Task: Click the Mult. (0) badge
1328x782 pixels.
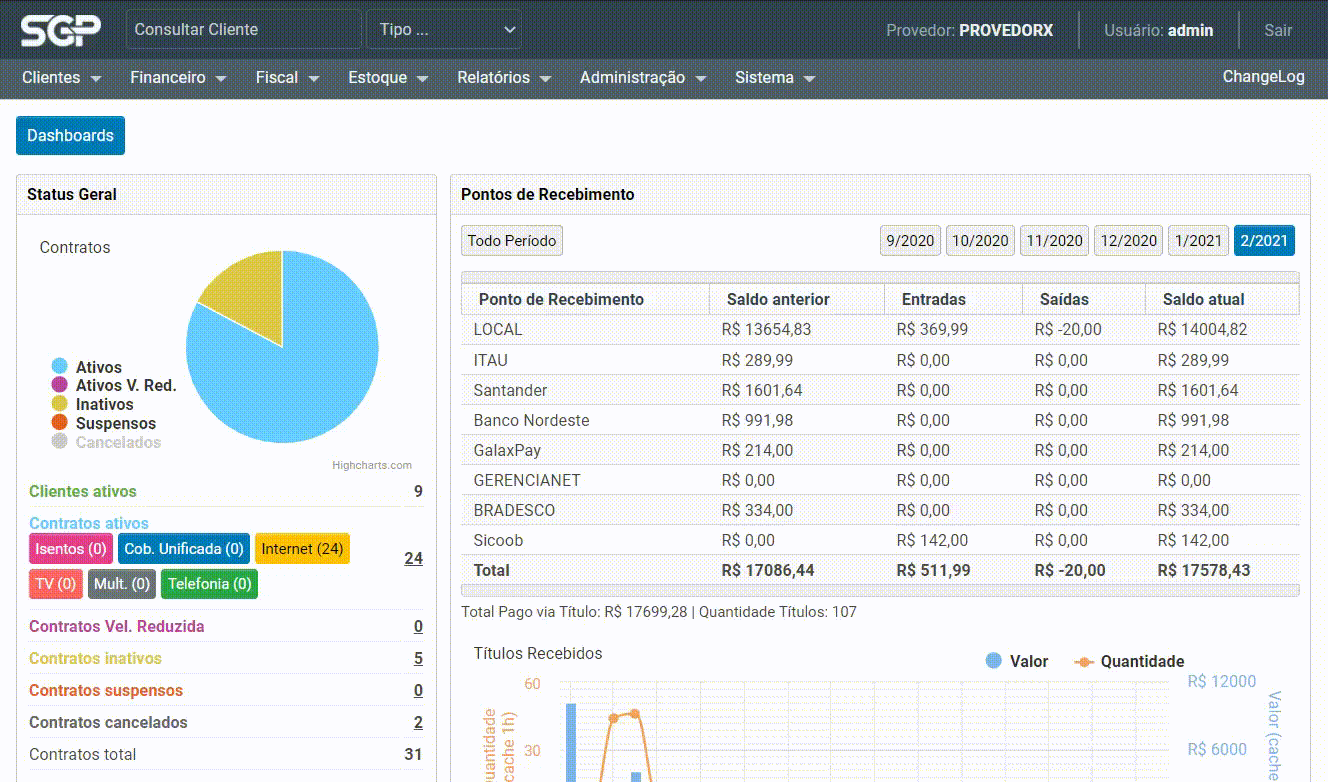Action: [122, 584]
